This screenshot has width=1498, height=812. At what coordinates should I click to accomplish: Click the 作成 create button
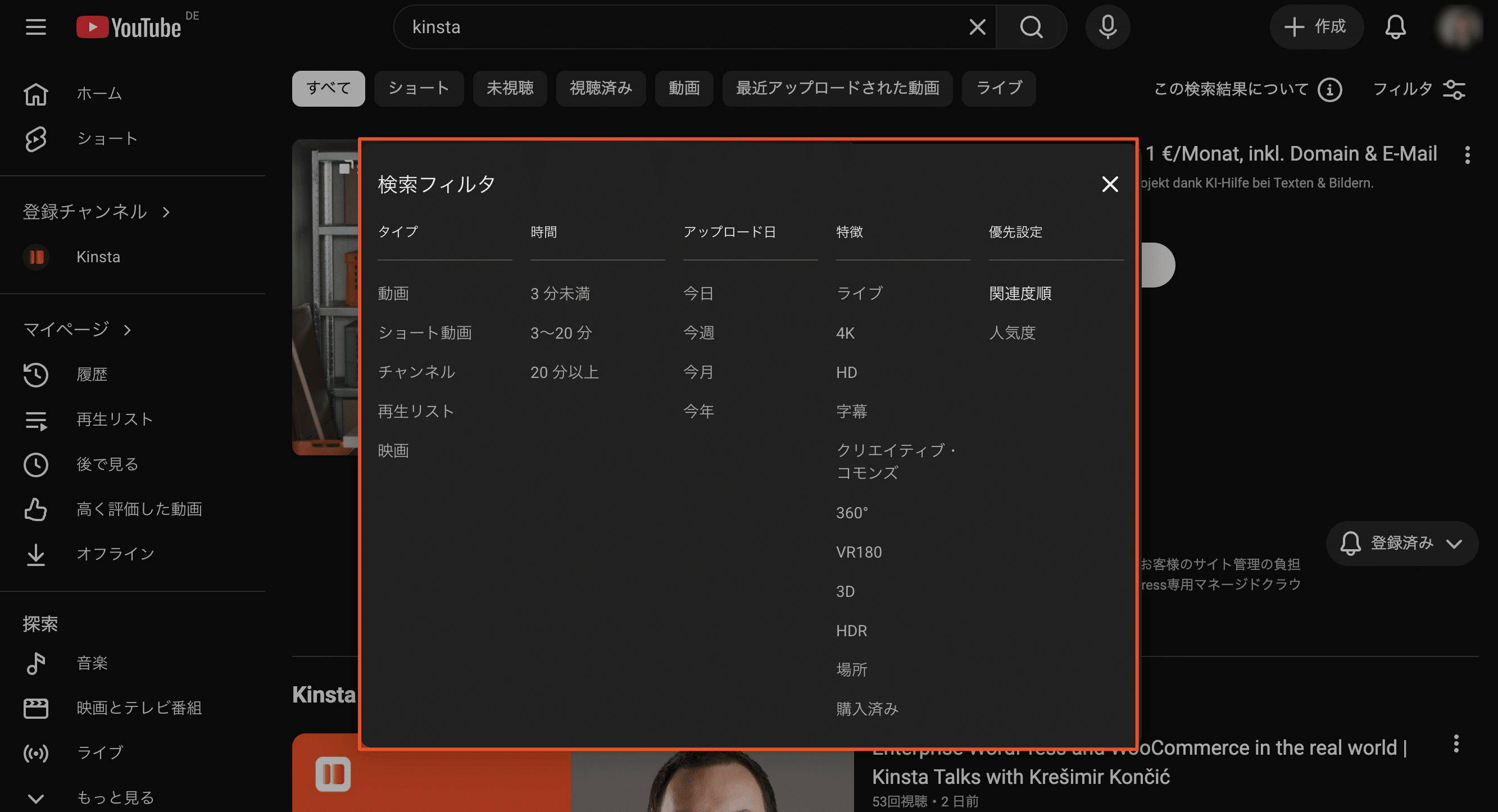(x=1315, y=27)
